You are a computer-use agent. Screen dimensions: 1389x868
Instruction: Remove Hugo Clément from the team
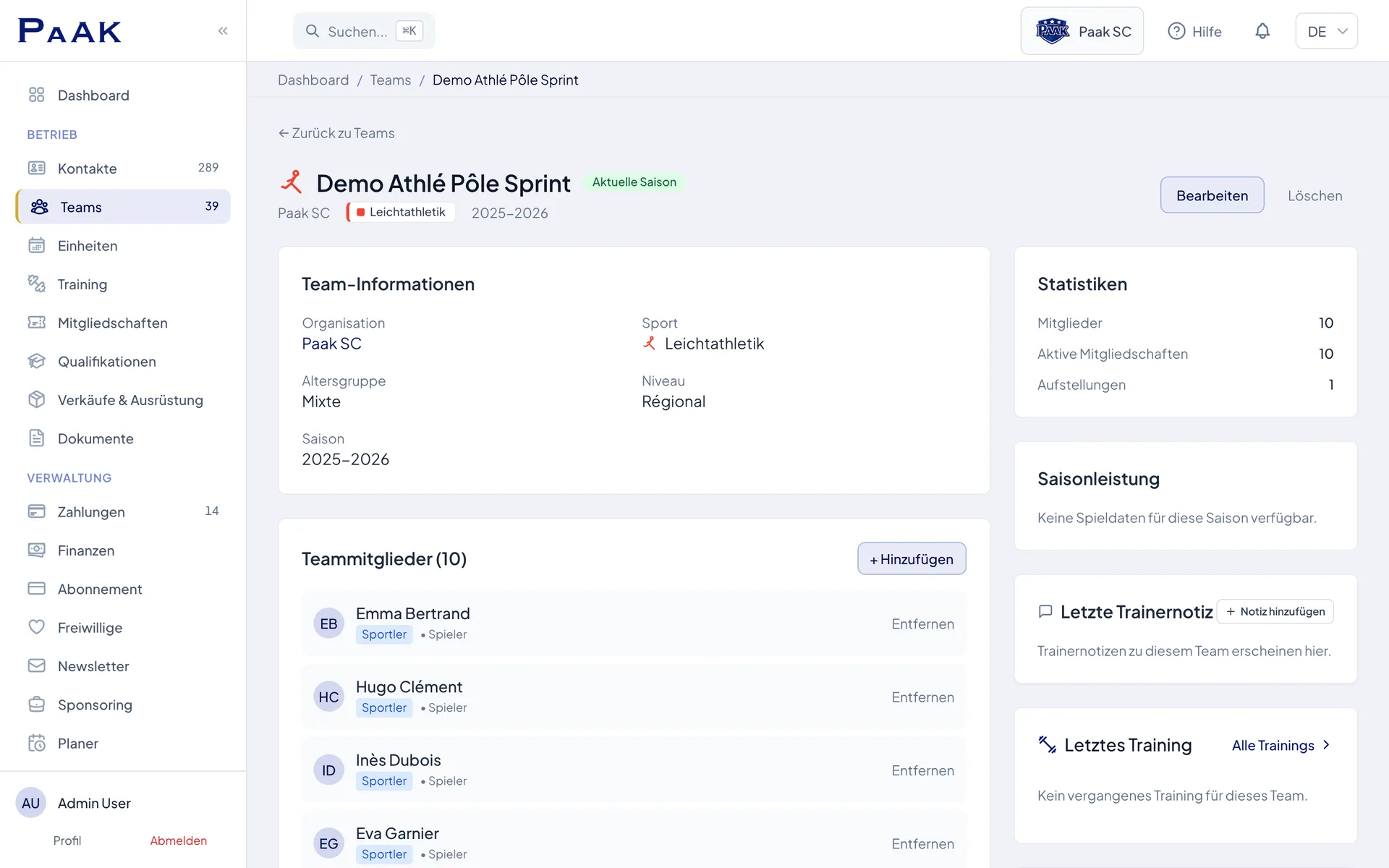point(922,697)
